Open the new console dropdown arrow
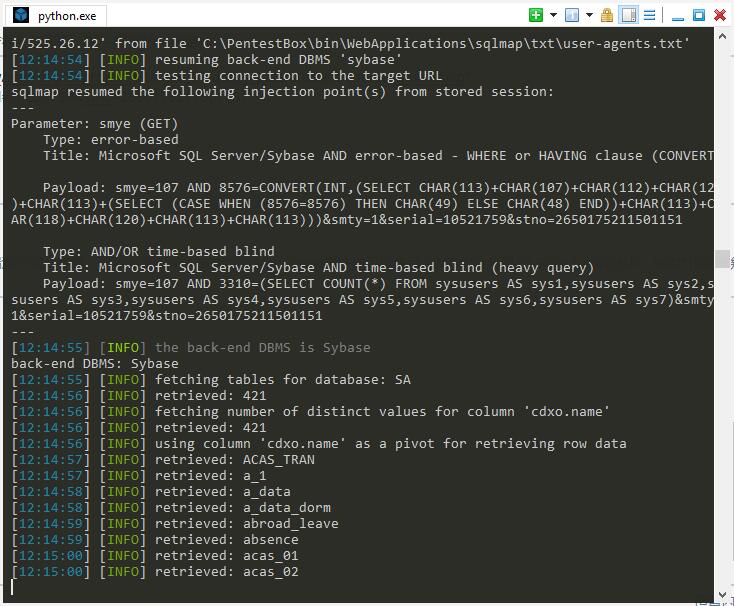Screen dimensions: 734x606 (553, 15)
